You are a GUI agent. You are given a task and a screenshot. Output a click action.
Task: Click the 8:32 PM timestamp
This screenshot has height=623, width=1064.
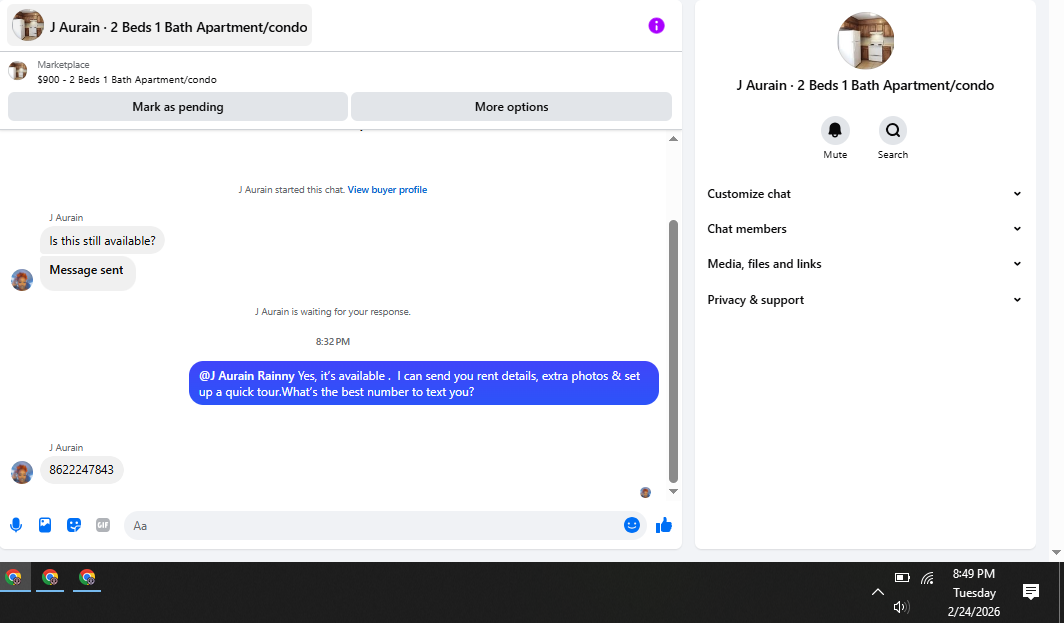tap(332, 341)
